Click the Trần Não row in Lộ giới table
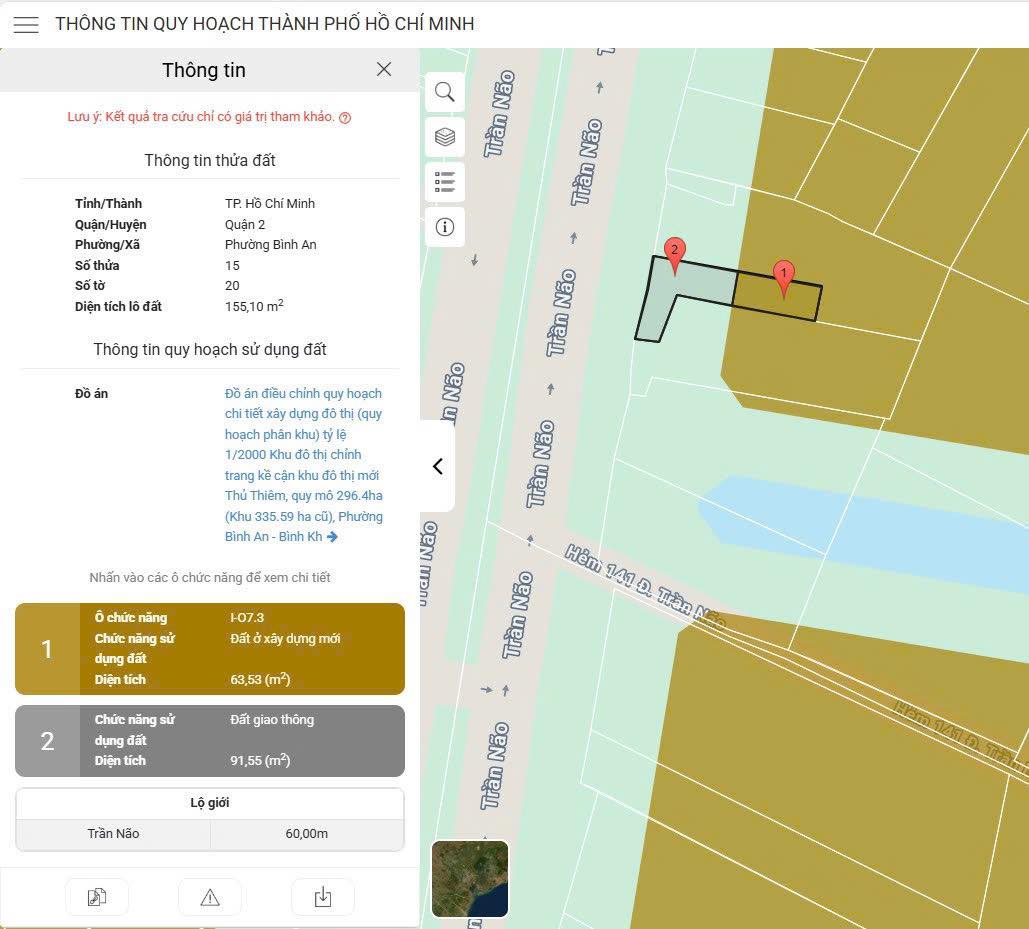Image resolution: width=1029 pixels, height=929 pixels. 210,834
